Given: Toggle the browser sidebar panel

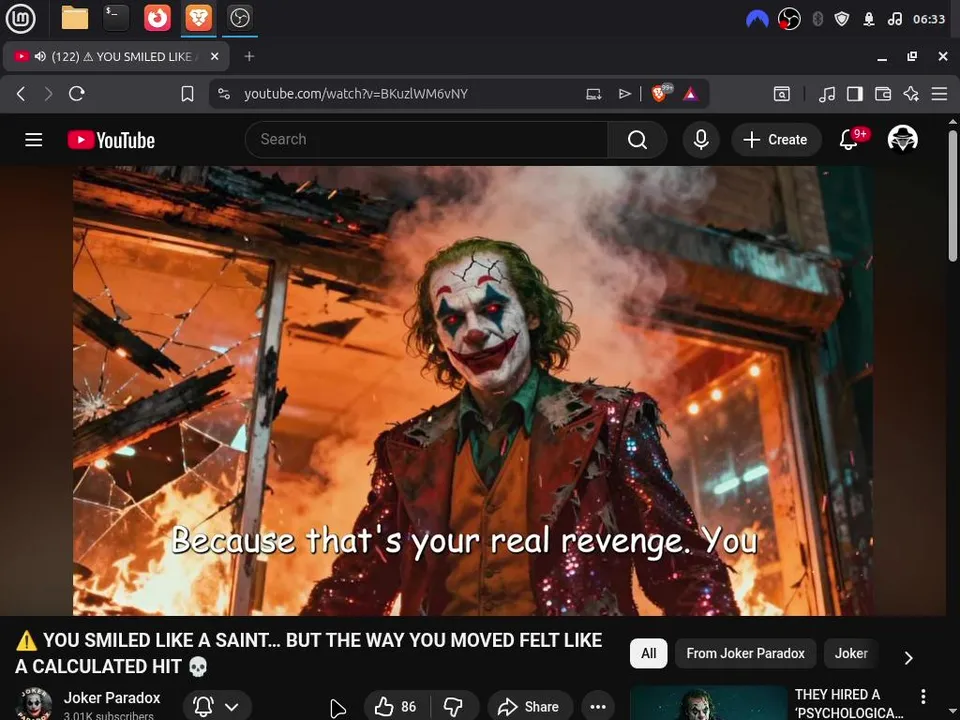Looking at the screenshot, I should click(855, 94).
